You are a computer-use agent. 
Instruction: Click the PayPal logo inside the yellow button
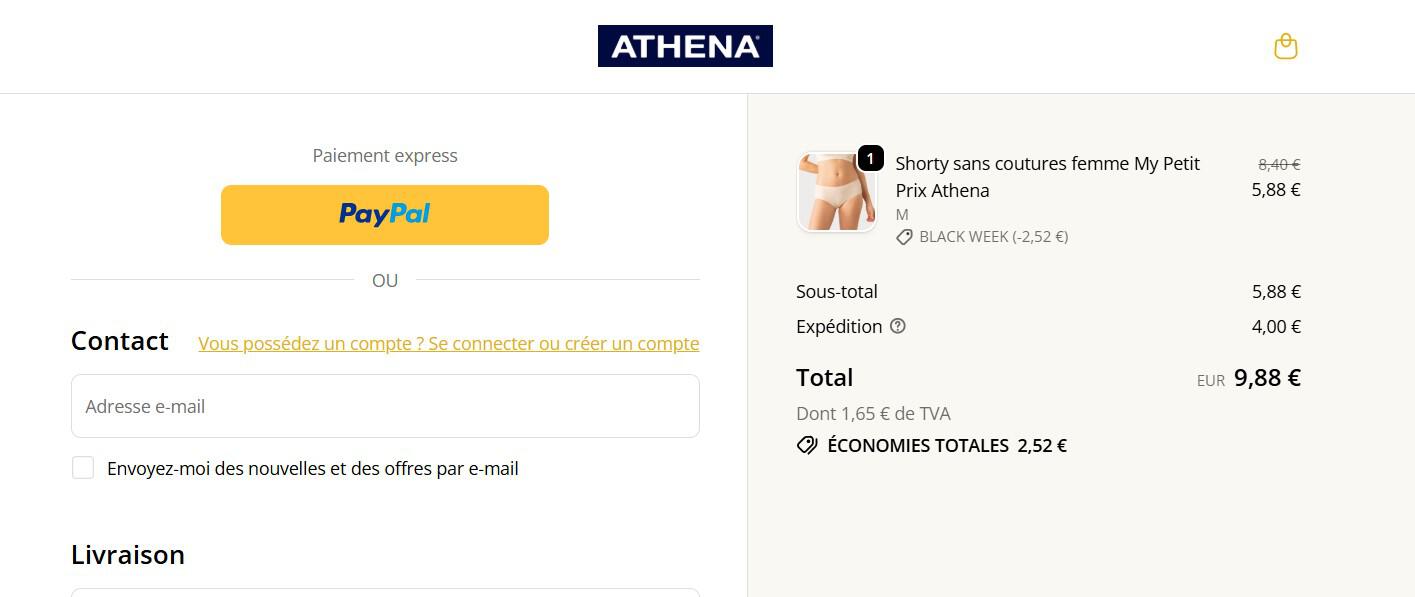point(384,214)
